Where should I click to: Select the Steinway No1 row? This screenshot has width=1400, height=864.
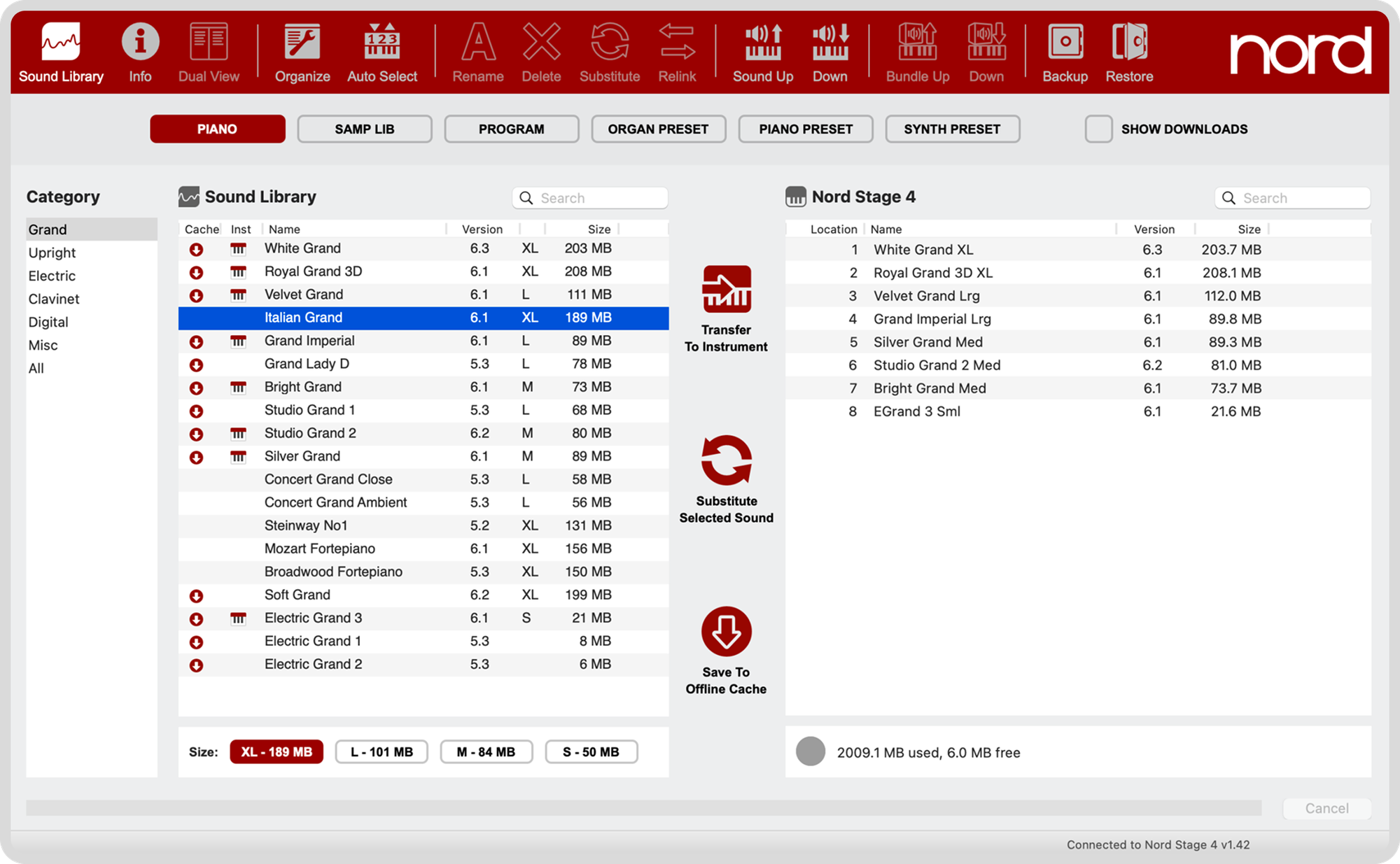click(x=423, y=525)
